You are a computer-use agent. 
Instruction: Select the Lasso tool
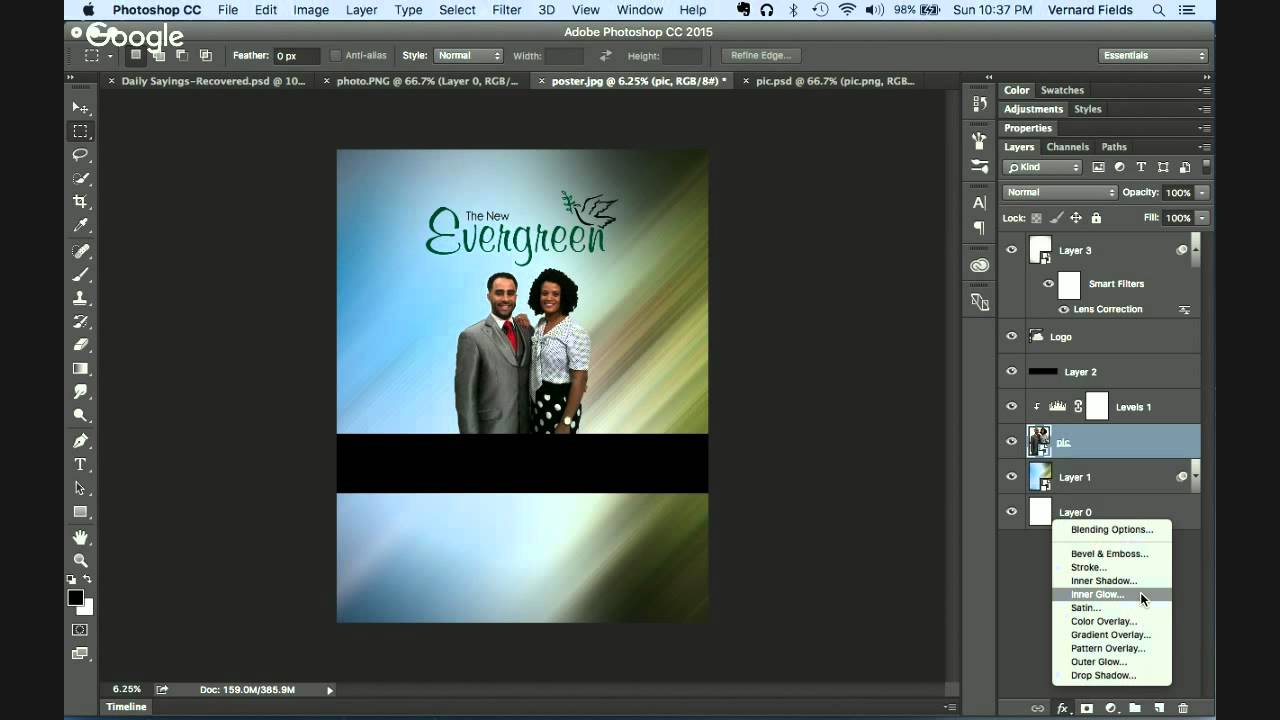tap(80, 155)
